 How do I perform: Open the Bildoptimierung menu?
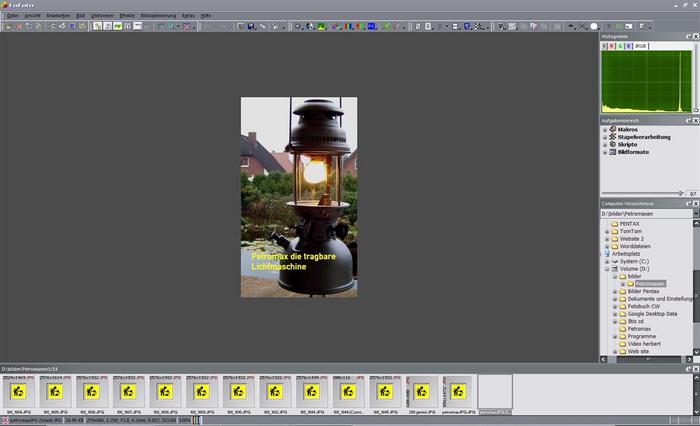[x=158, y=16]
